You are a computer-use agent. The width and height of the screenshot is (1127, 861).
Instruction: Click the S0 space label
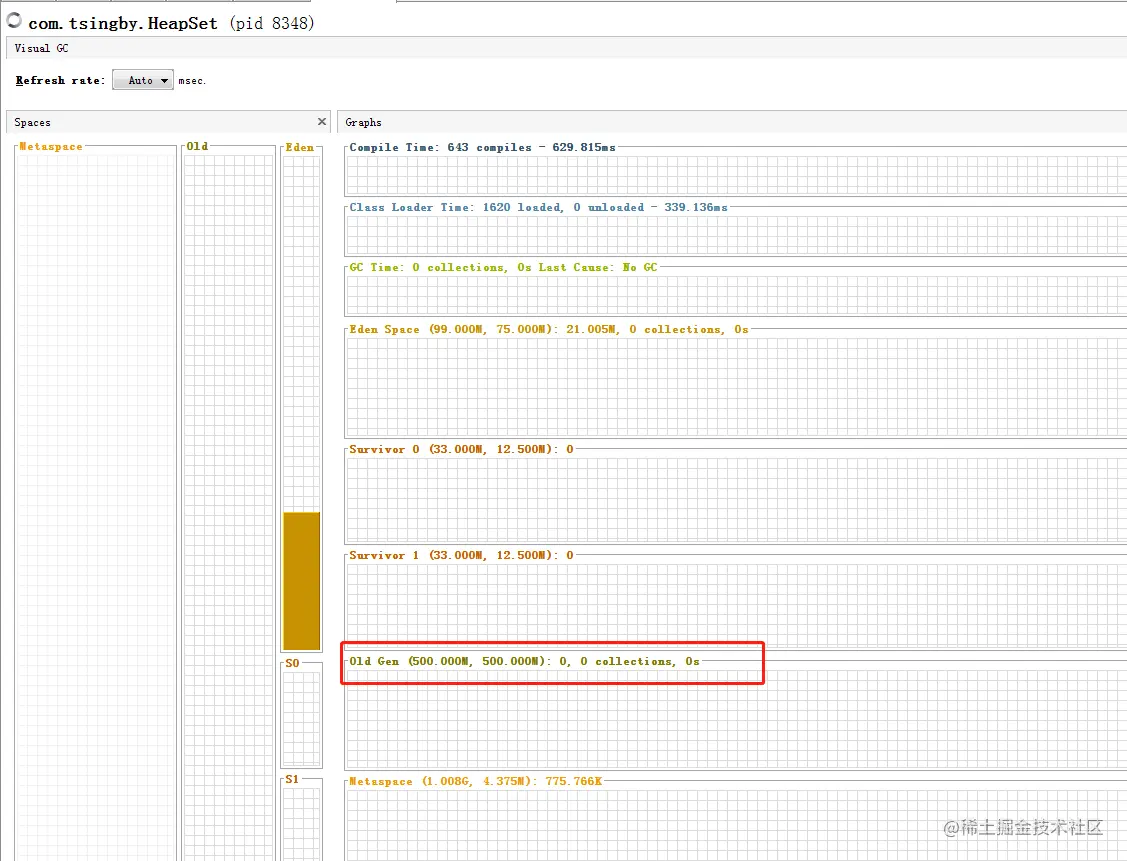(x=292, y=663)
